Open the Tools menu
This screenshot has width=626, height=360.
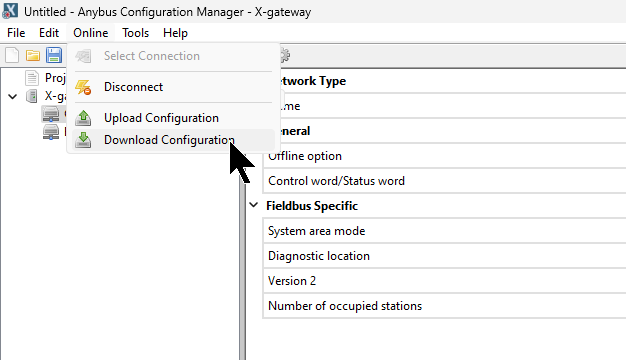tap(136, 33)
